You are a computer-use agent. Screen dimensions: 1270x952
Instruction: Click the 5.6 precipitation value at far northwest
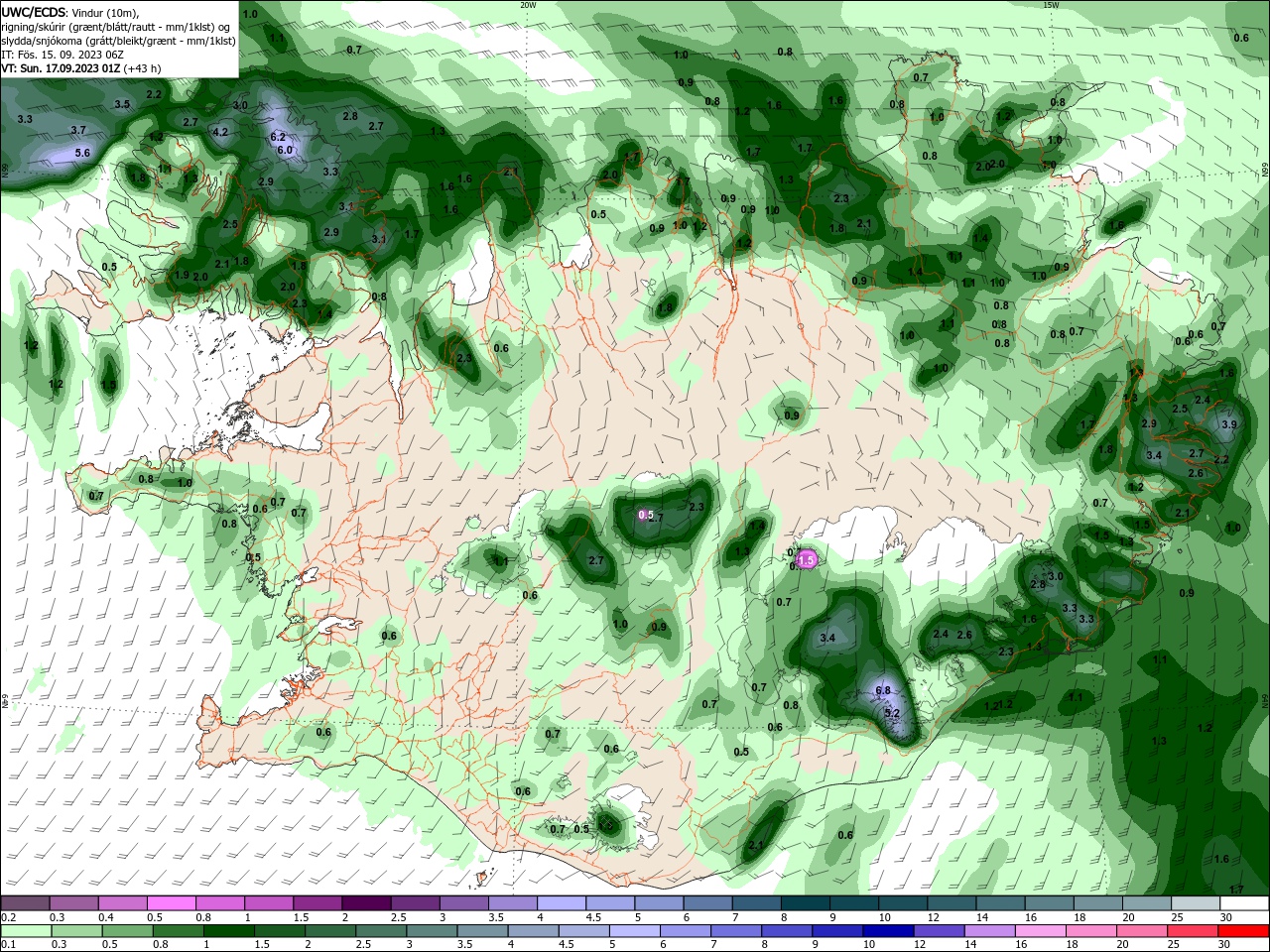point(82,153)
